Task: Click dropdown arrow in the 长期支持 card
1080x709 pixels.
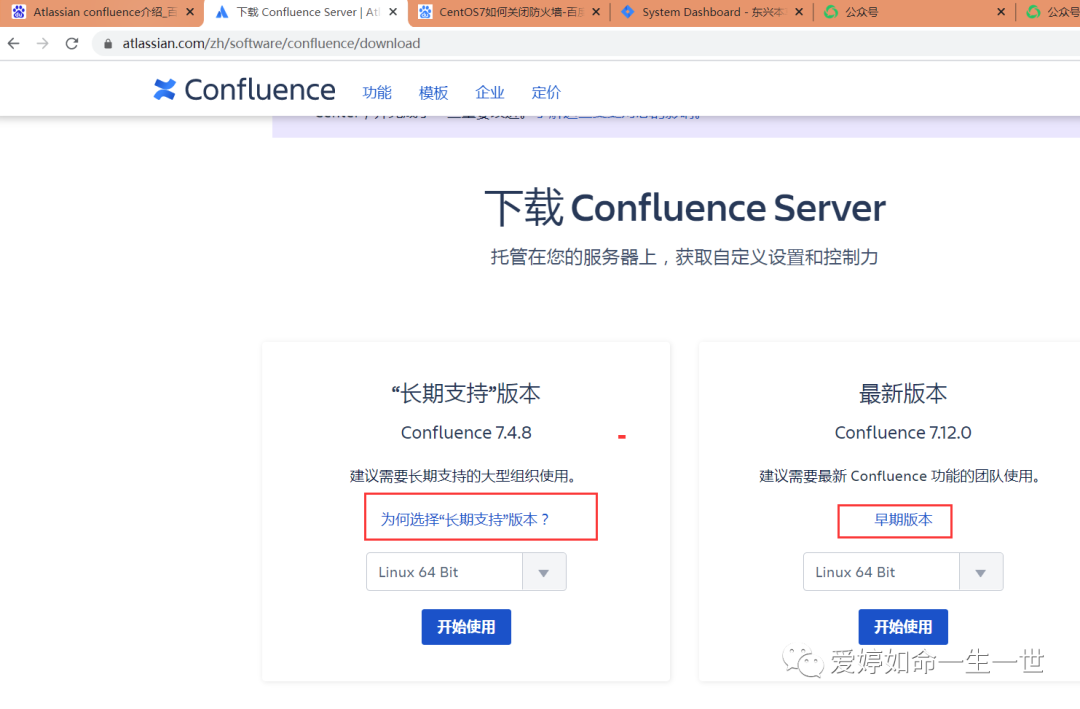Action: tap(543, 573)
